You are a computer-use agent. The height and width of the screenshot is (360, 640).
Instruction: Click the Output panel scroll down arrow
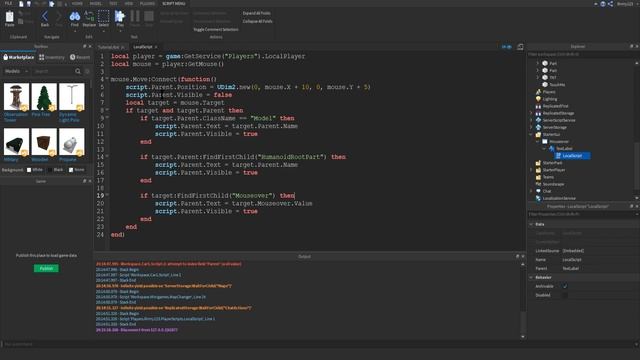[522, 337]
